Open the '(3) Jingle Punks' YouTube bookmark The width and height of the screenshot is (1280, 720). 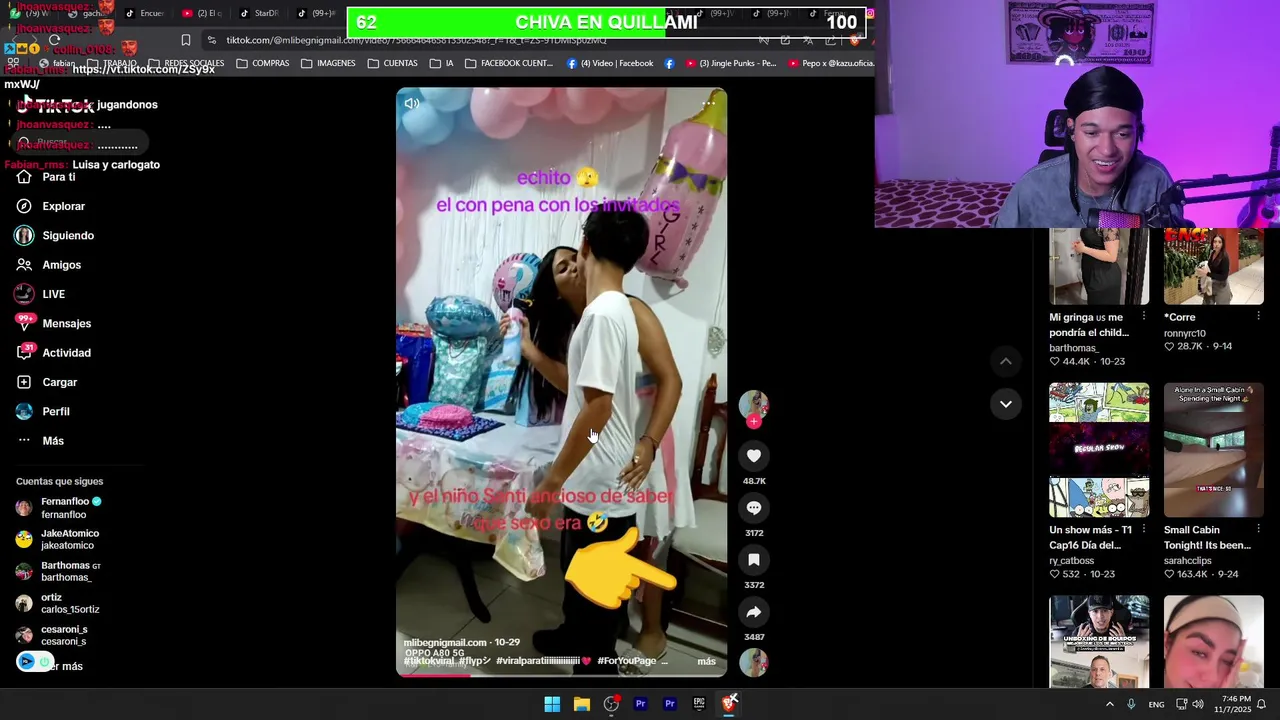(730, 63)
